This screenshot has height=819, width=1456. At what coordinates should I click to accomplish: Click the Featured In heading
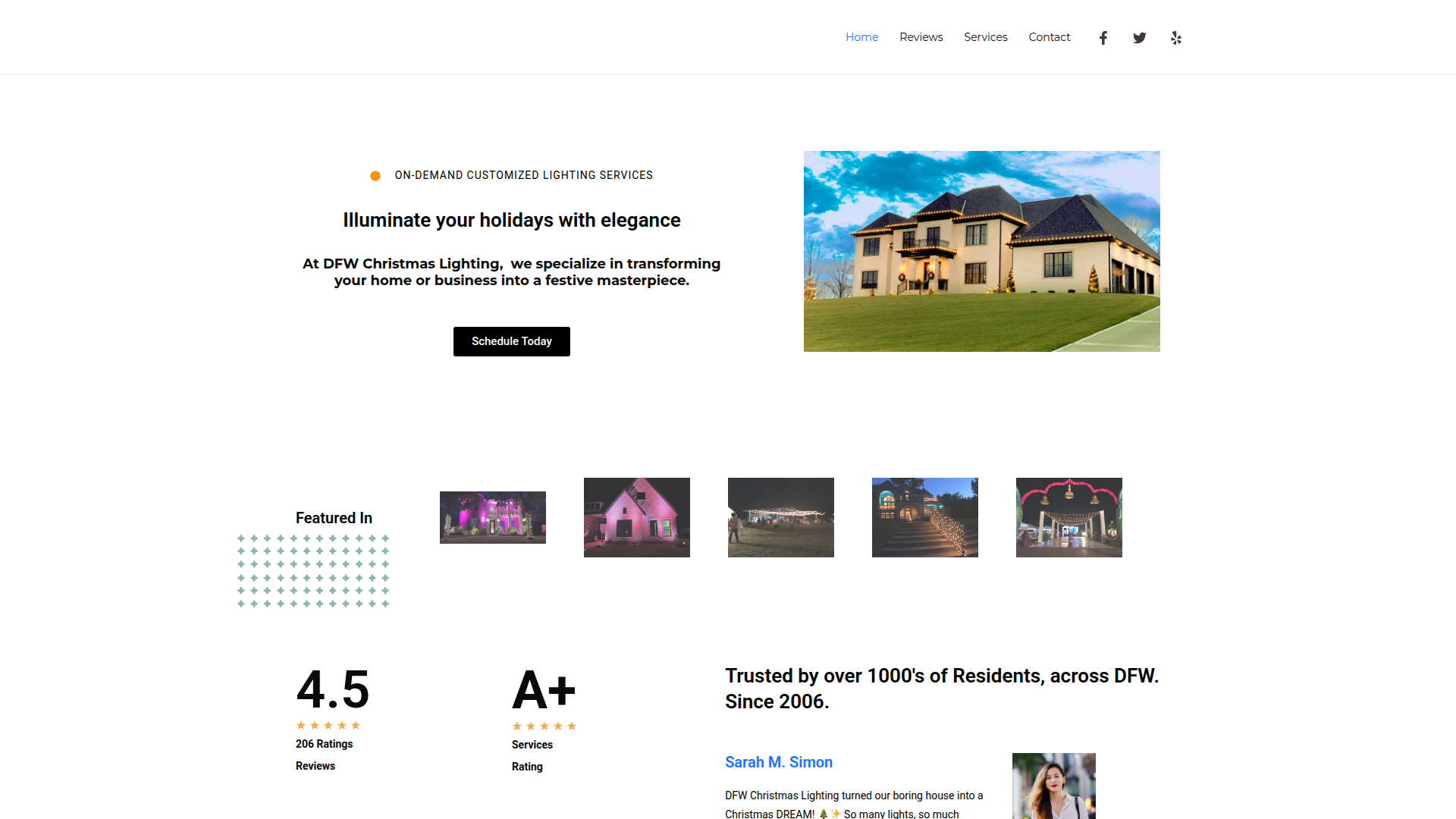pos(334,518)
